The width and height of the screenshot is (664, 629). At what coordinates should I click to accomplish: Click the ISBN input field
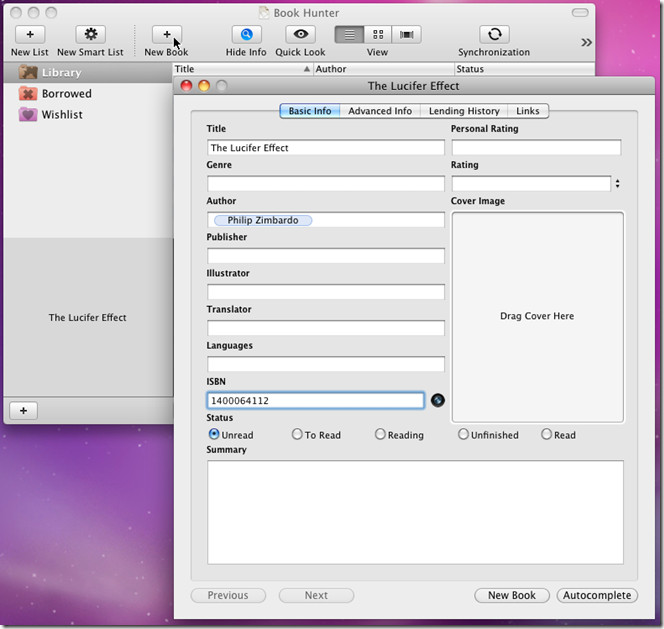point(315,400)
